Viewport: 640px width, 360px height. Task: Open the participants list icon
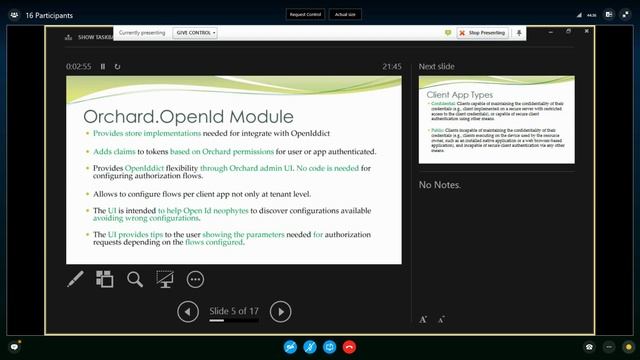(14, 15)
